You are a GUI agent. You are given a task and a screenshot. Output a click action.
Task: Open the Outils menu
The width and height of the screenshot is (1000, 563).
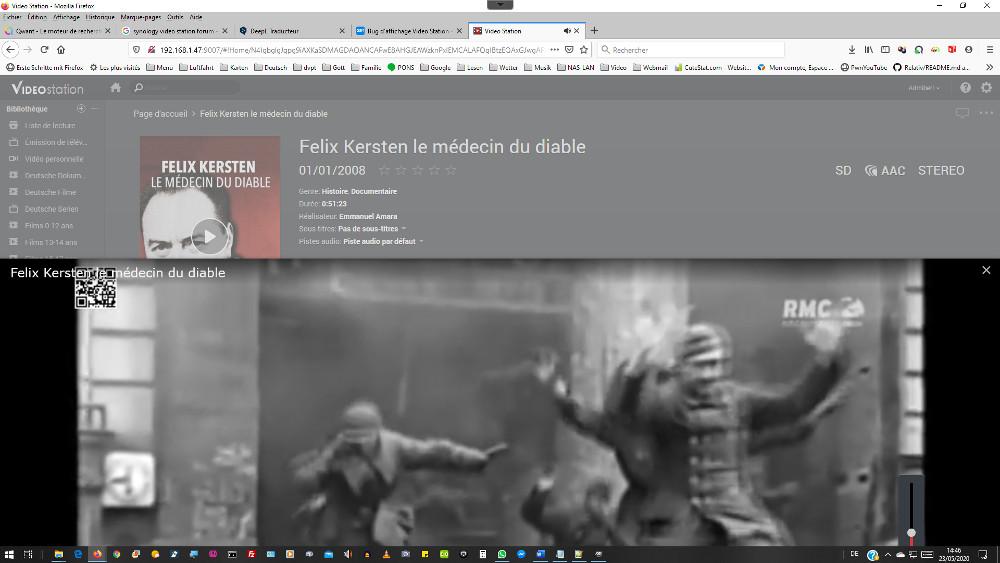tap(175, 17)
